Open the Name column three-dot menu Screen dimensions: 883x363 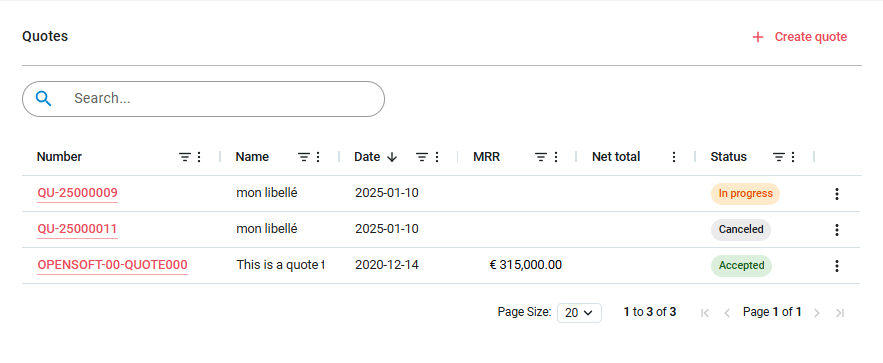(x=318, y=157)
